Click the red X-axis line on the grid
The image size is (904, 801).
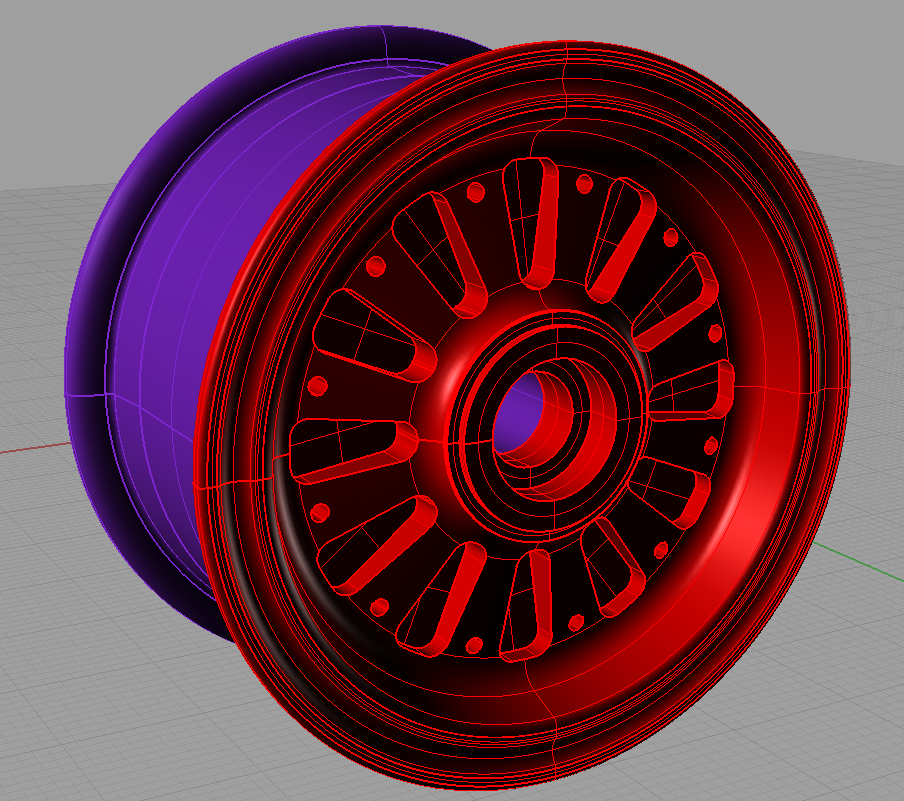pos(30,449)
